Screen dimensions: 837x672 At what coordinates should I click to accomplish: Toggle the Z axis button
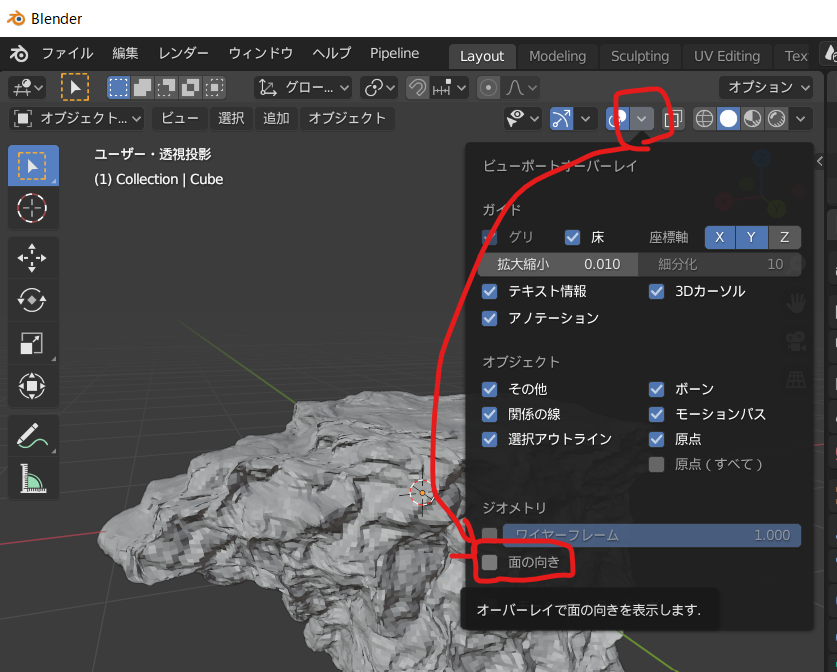point(785,237)
